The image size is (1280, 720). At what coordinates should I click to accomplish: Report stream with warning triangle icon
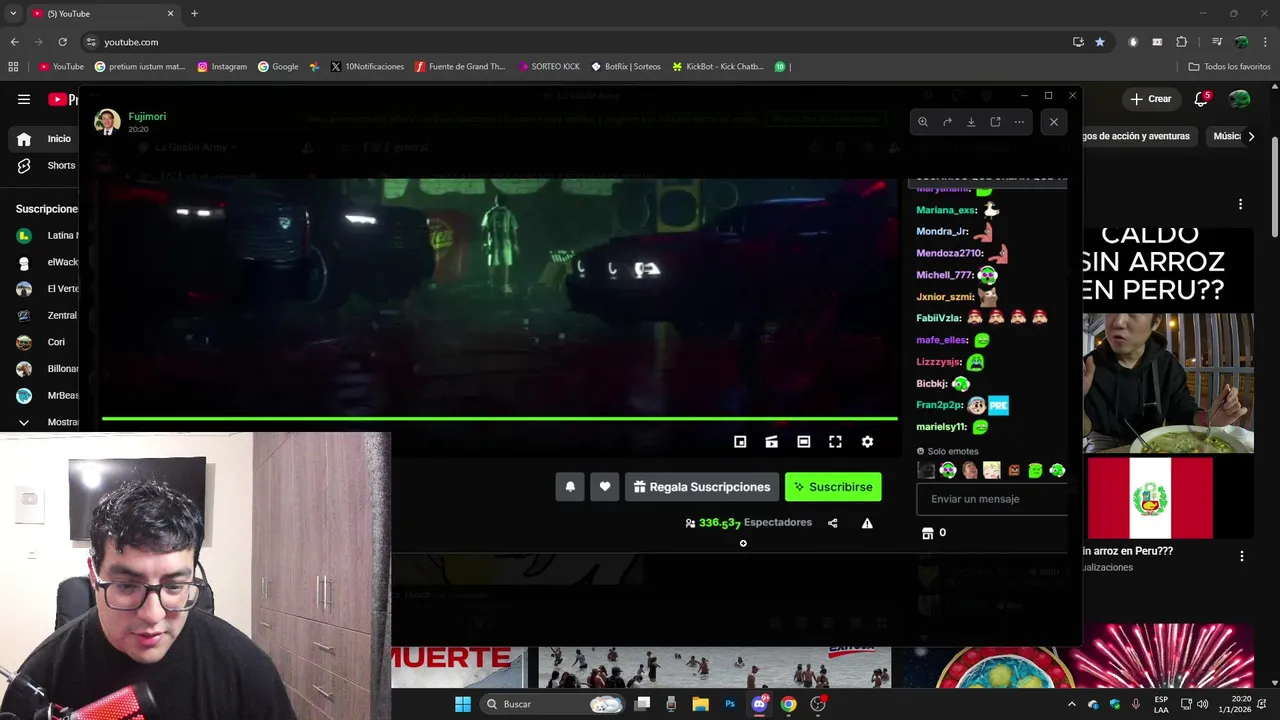point(867,523)
